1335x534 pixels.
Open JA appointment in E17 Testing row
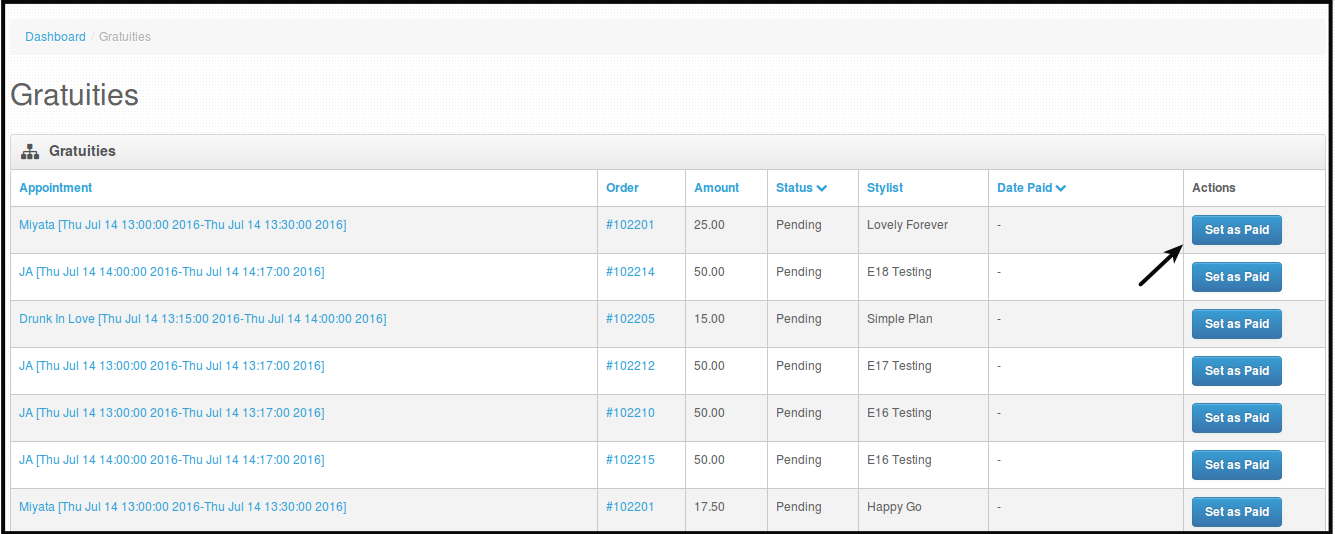click(172, 366)
